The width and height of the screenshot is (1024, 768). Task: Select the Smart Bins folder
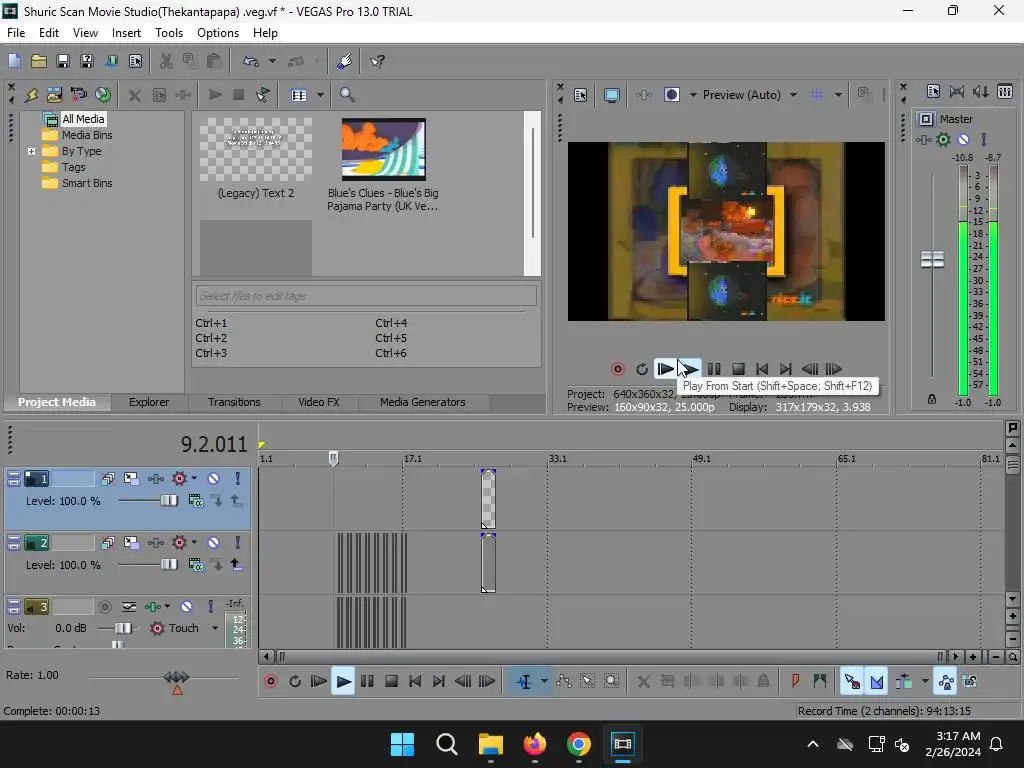(x=87, y=184)
